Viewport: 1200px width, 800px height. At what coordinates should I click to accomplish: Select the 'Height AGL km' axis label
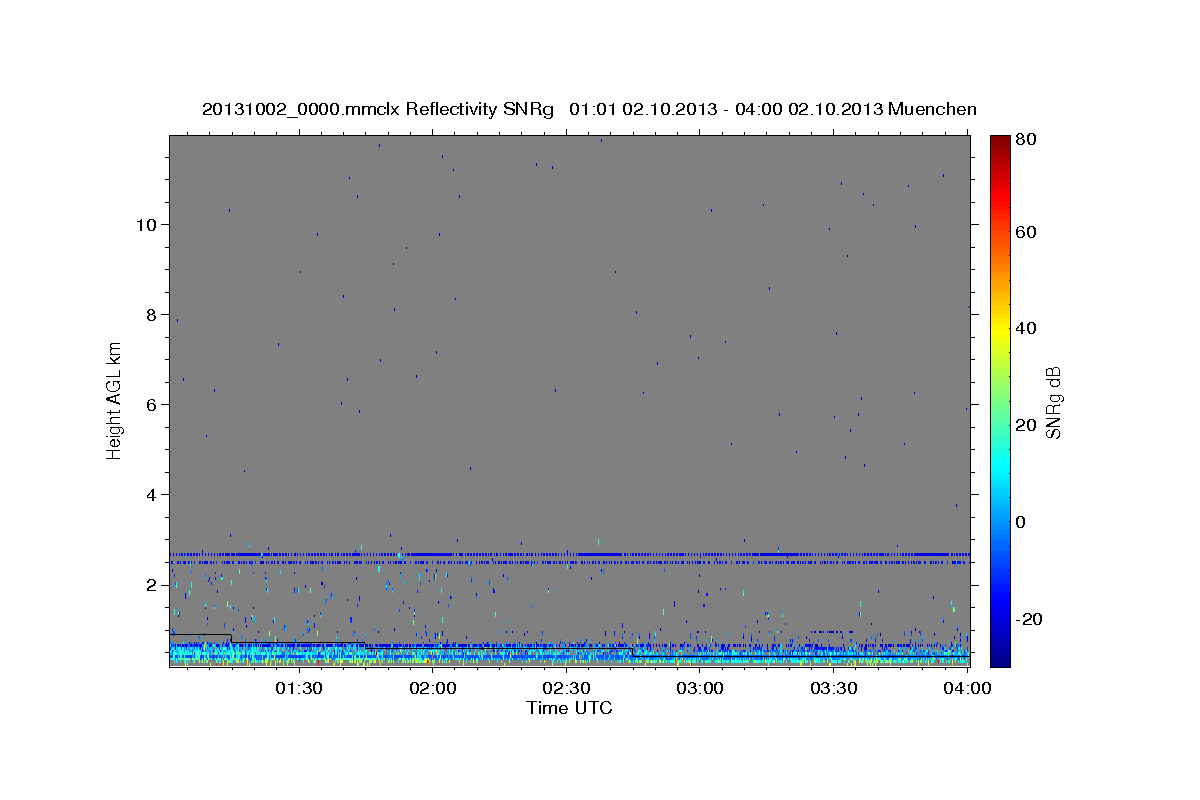[x=115, y=400]
